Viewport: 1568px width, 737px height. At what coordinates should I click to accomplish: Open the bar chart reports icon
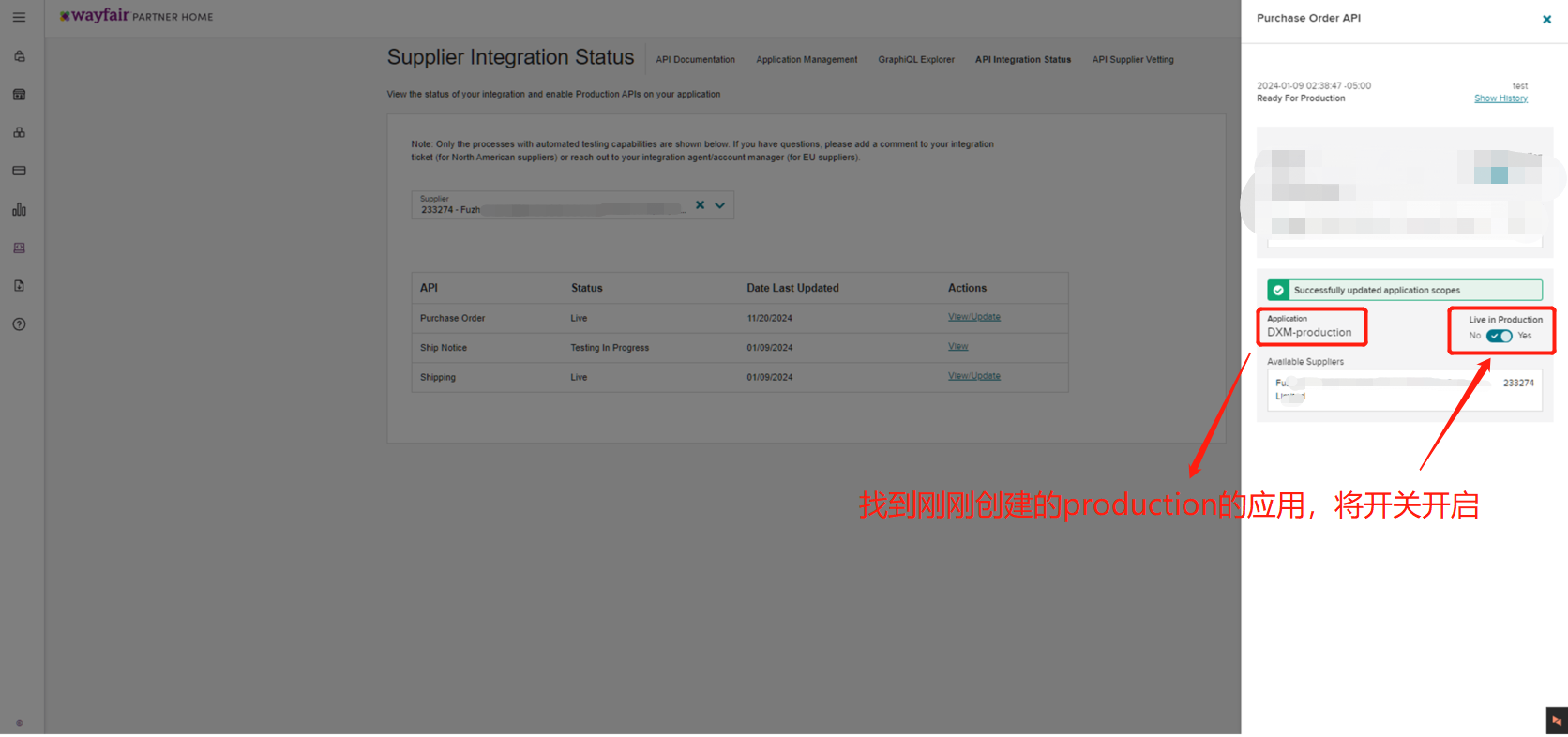[19, 209]
